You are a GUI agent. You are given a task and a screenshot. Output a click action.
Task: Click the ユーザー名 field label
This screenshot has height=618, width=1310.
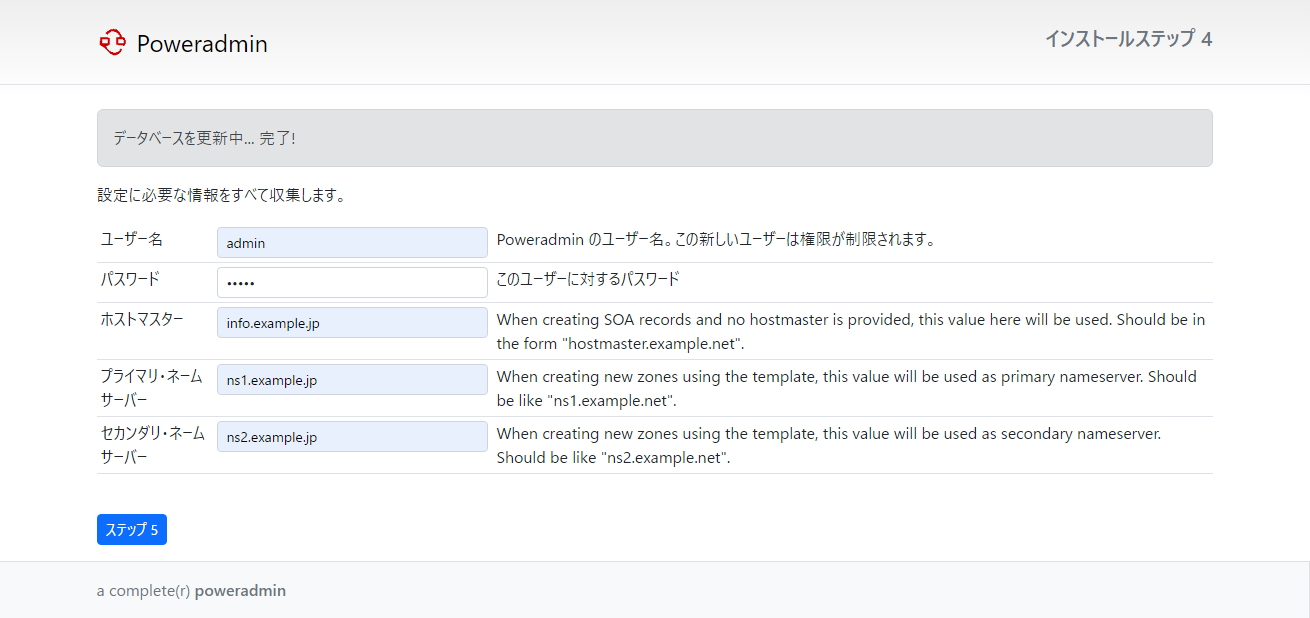point(131,240)
